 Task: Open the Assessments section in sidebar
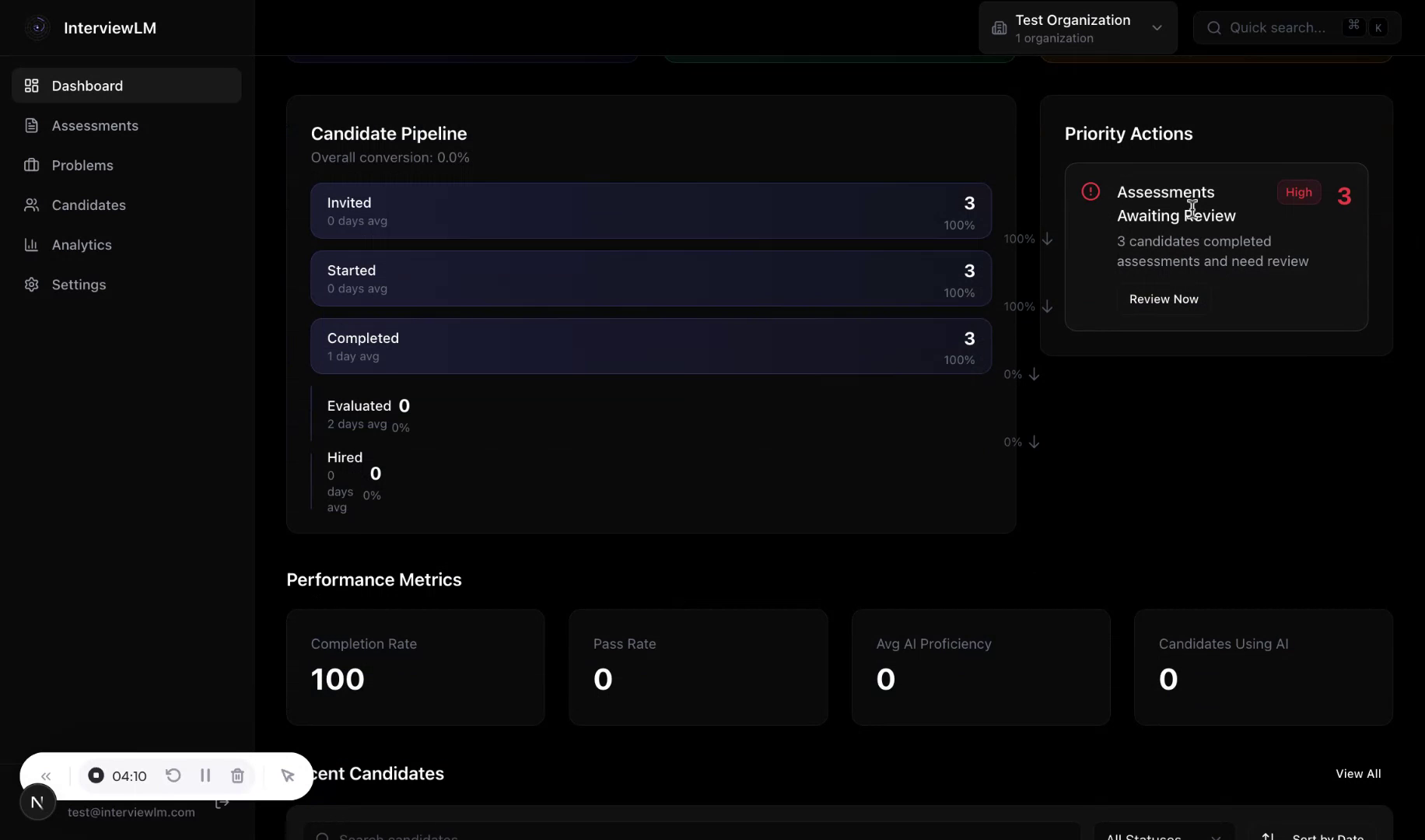(x=95, y=125)
